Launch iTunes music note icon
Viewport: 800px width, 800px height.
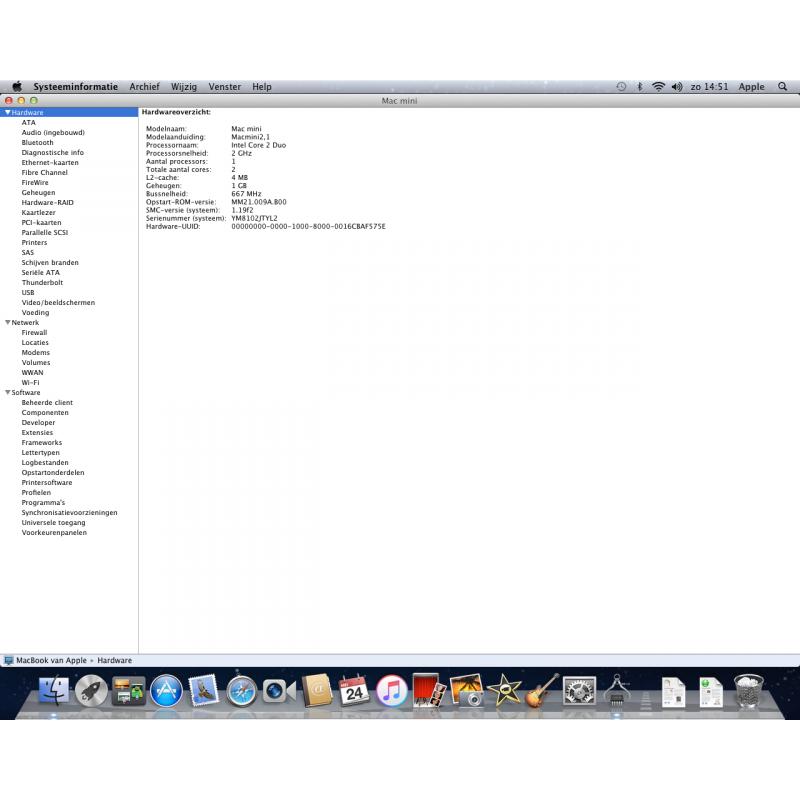click(x=392, y=691)
